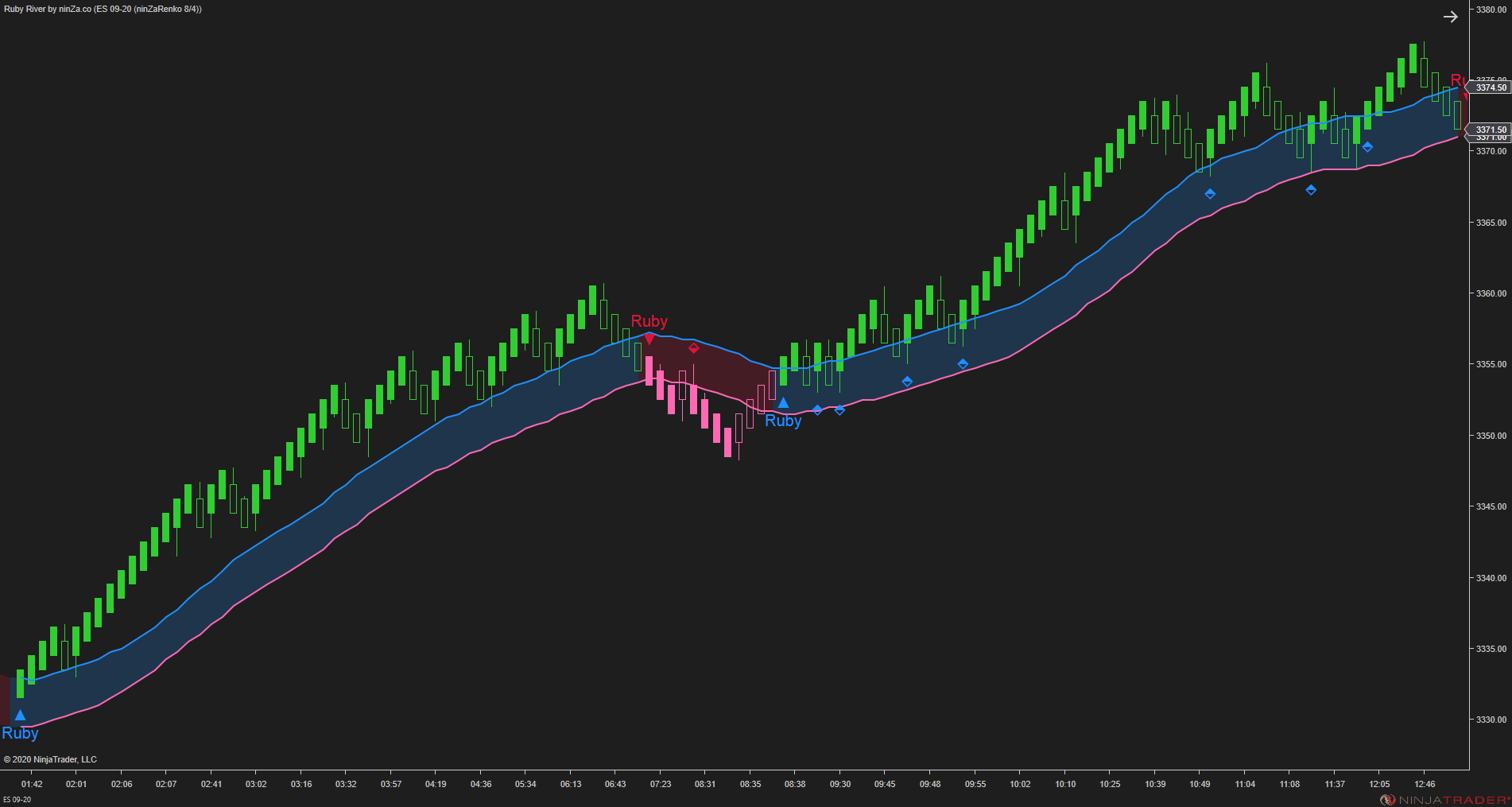Select the red Ruby sell arrow marker
The image size is (1512, 807).
tap(649, 338)
